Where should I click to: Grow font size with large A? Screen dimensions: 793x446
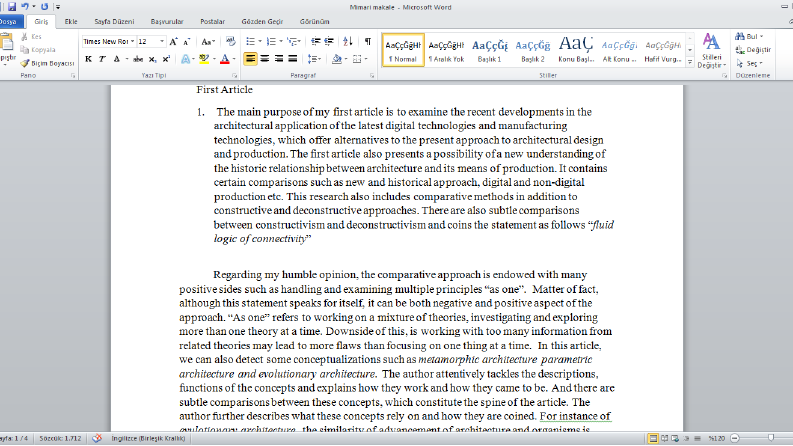tap(173, 41)
